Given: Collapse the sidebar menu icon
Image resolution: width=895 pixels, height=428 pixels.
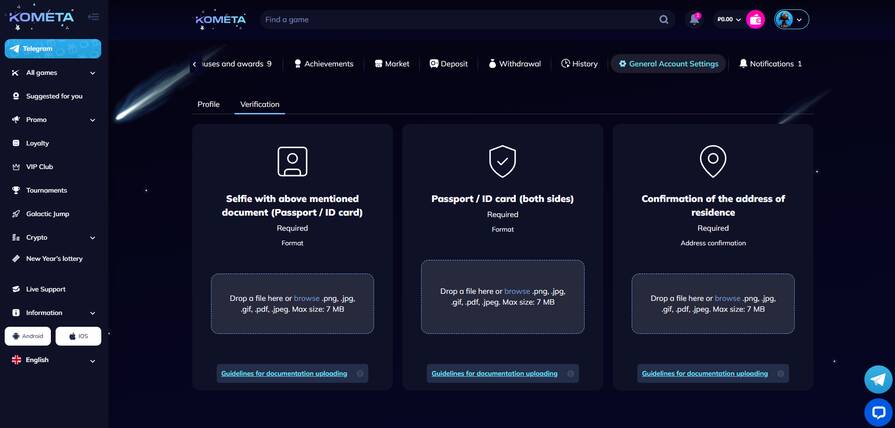Looking at the screenshot, I should click(x=93, y=17).
